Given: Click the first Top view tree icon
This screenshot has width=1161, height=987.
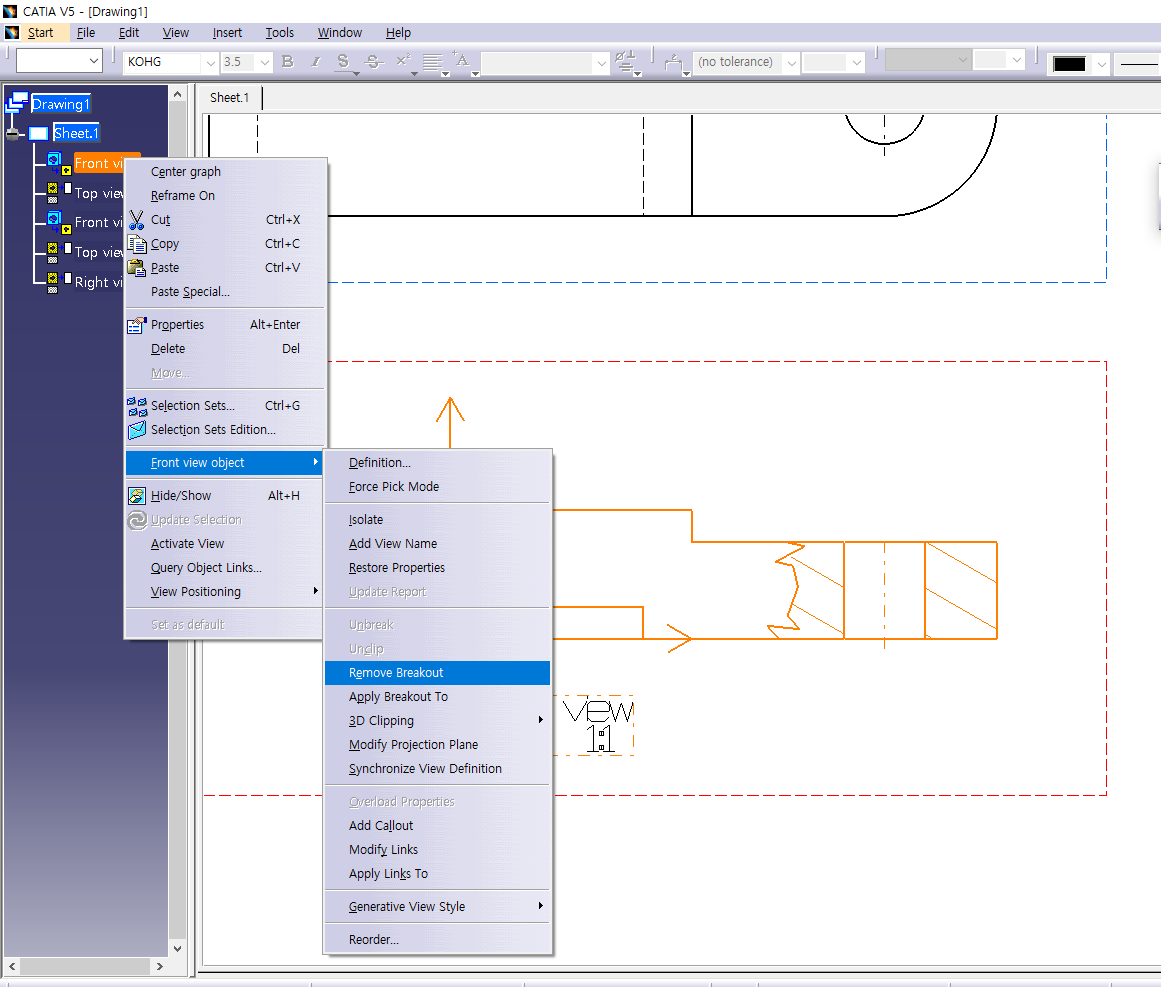Looking at the screenshot, I should pyautogui.click(x=59, y=193).
